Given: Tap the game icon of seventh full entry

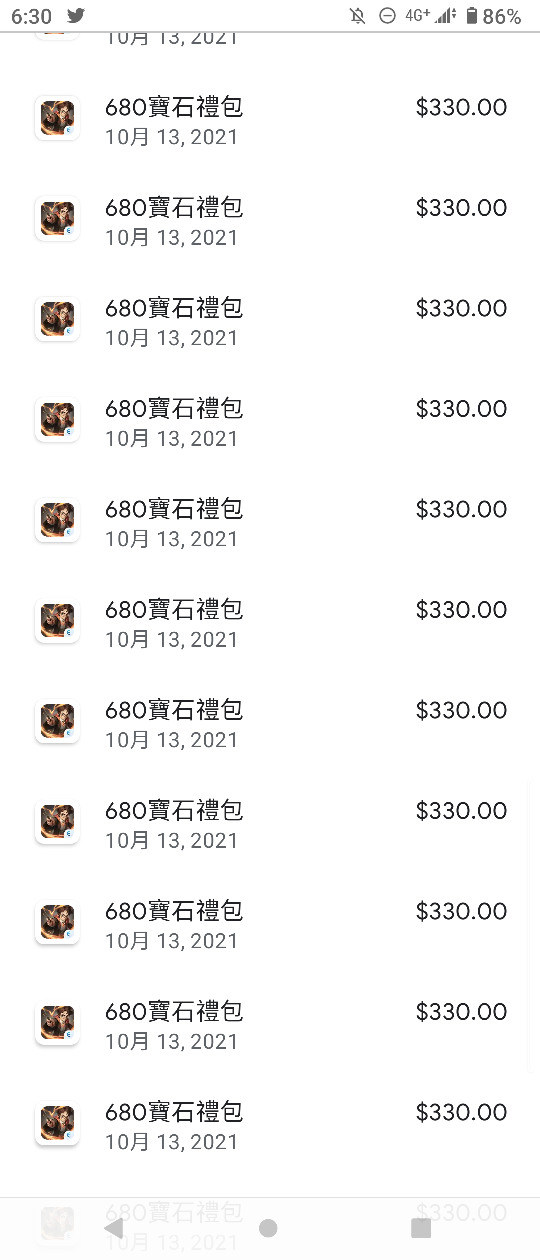Looking at the screenshot, I should [x=57, y=722].
